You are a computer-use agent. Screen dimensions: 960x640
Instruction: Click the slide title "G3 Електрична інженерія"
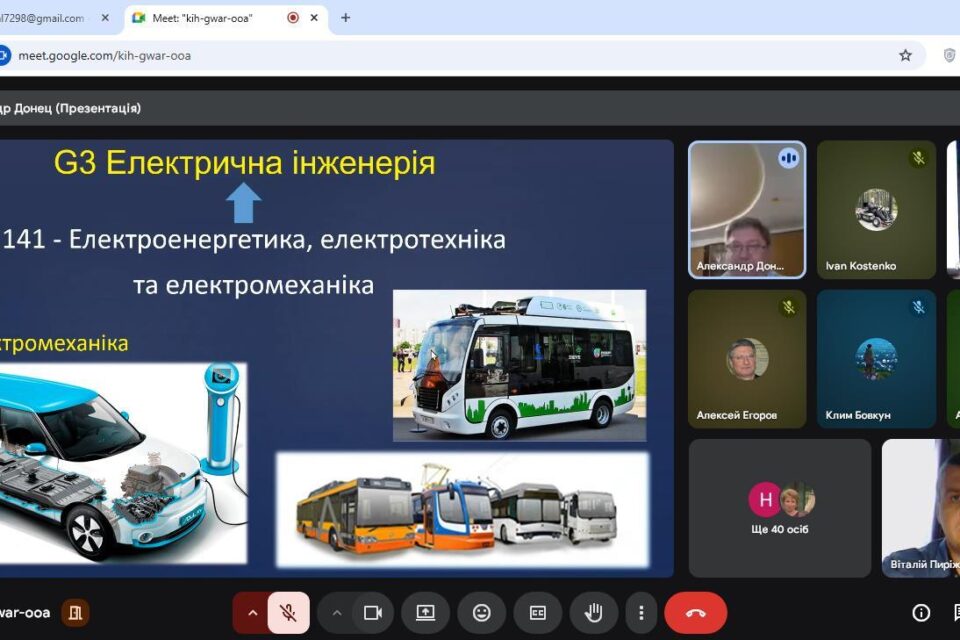[x=244, y=163]
